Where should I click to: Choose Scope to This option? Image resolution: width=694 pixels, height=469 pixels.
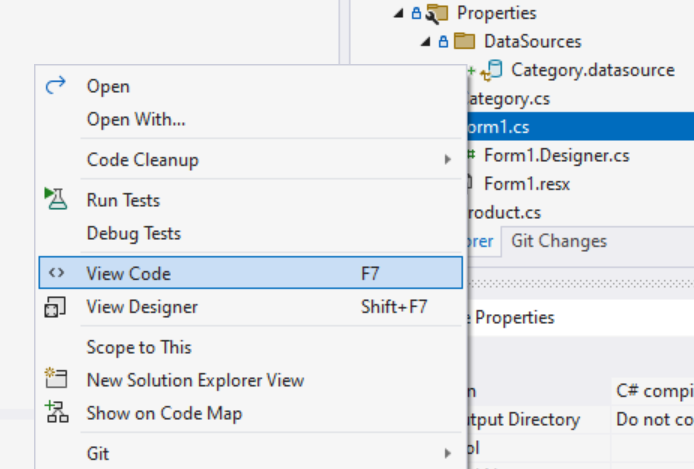click(x=139, y=347)
